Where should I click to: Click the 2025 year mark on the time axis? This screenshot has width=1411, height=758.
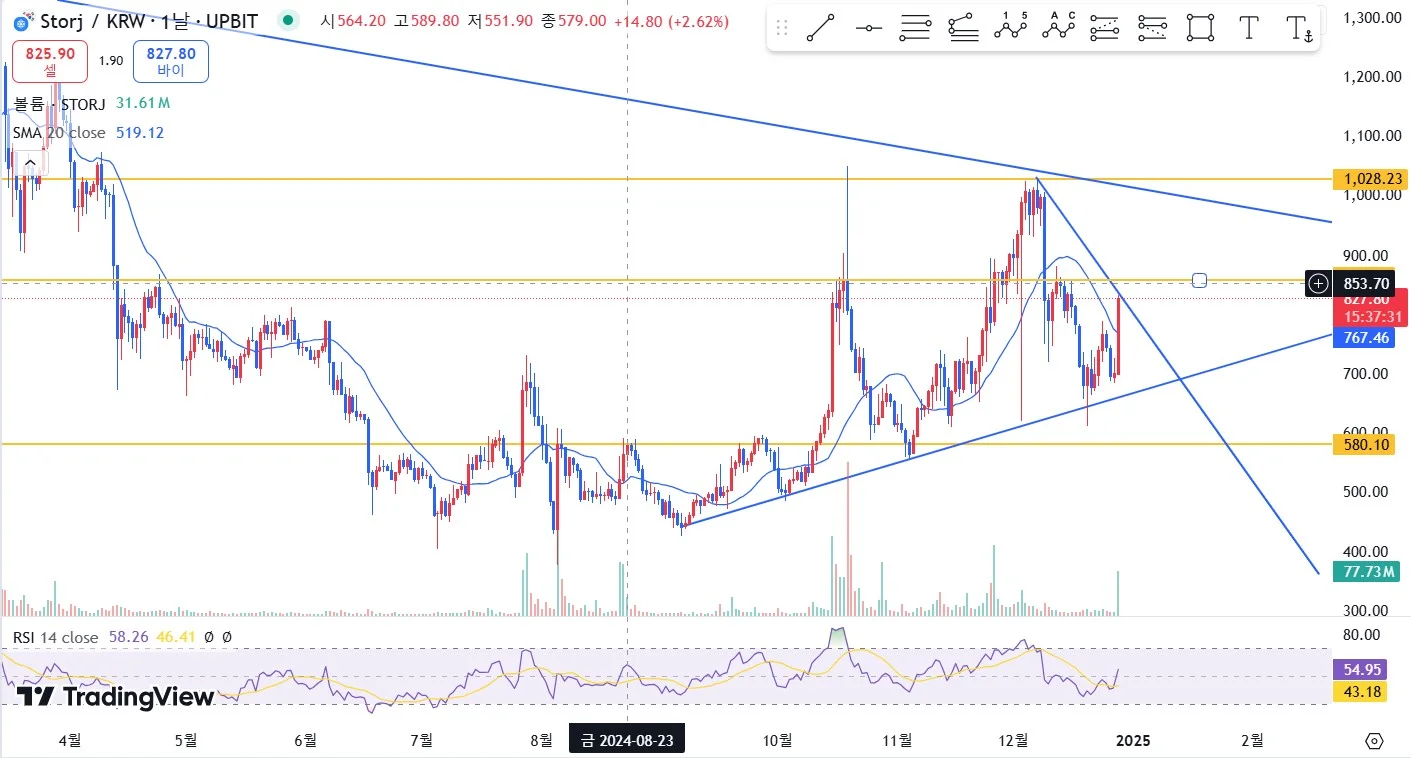click(1133, 741)
